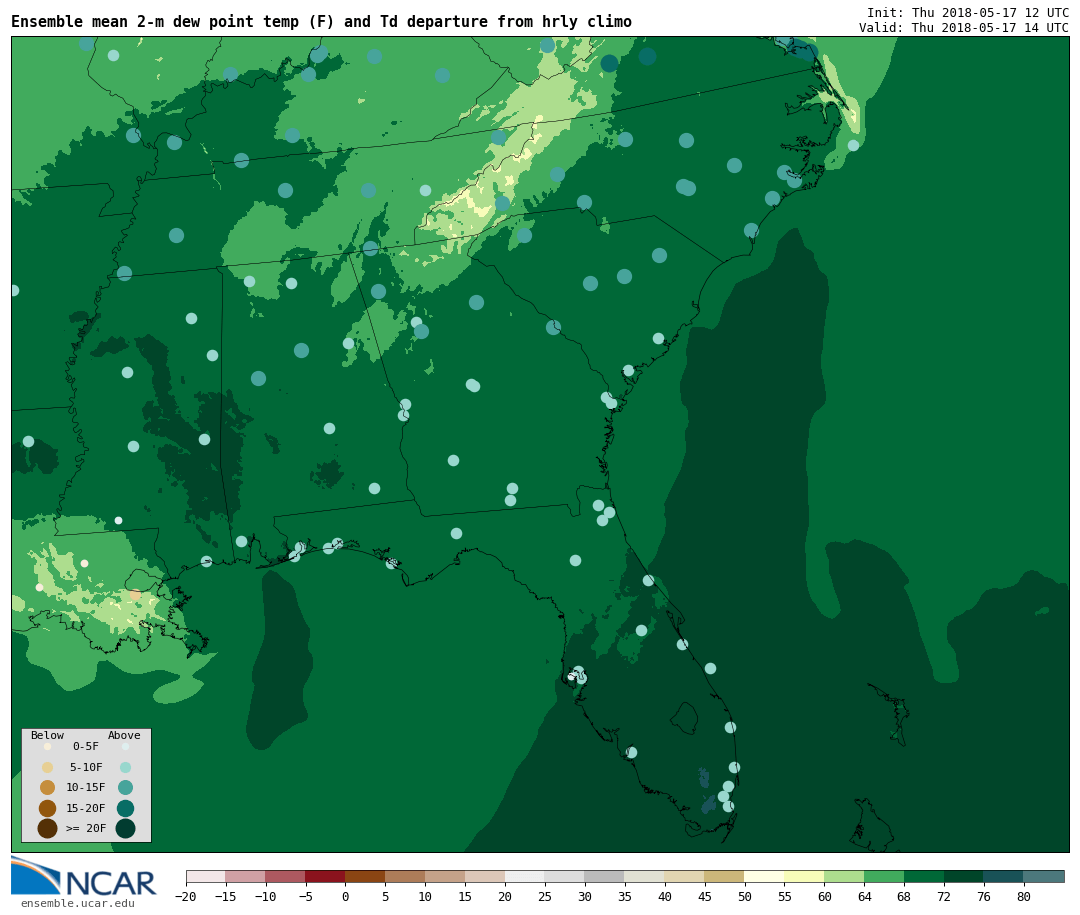Click the Below 10-15F light brown legend circle

48,788
